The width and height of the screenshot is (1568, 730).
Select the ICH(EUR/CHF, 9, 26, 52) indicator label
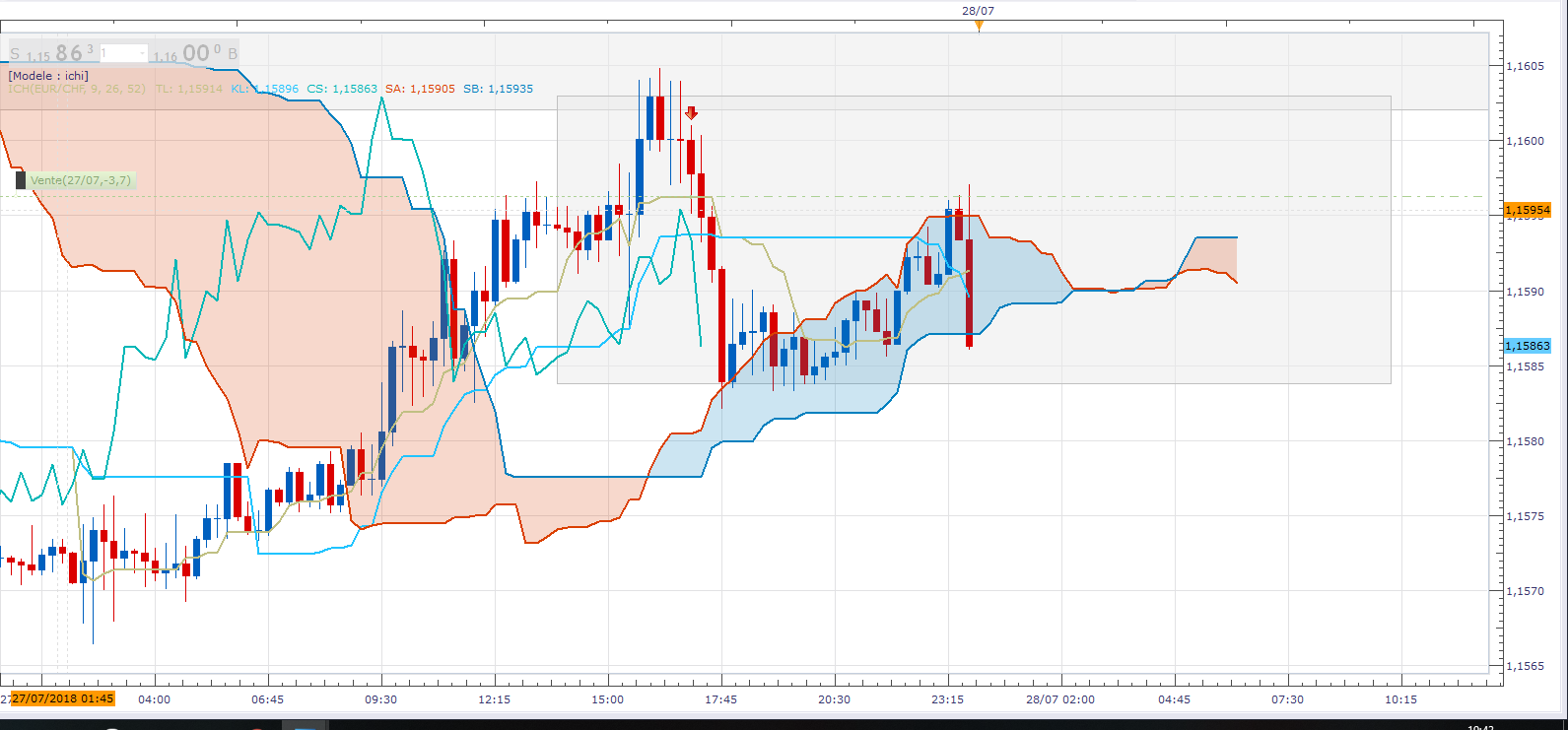point(77,89)
